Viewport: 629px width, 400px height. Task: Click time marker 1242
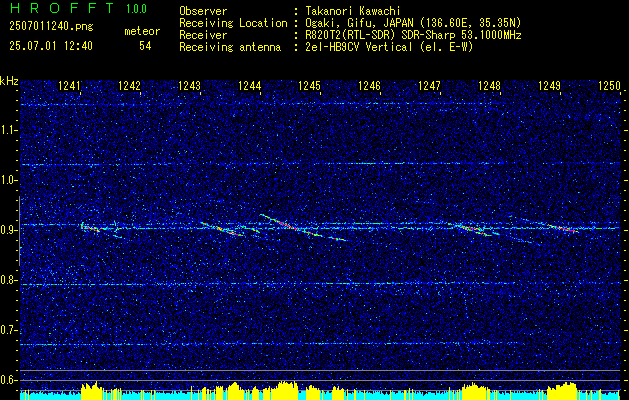(x=130, y=85)
